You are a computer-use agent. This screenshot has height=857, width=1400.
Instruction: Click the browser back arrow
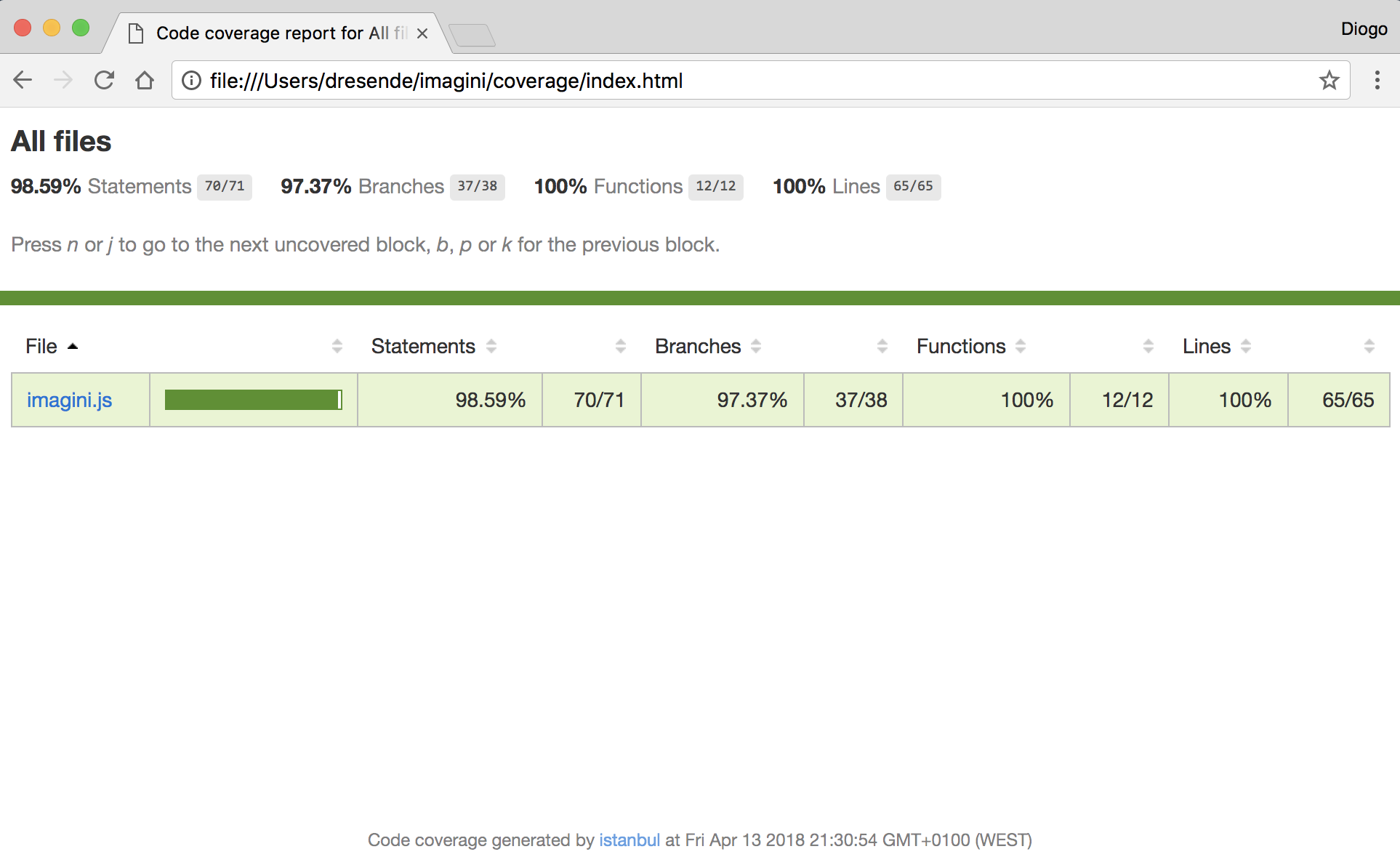coord(23,80)
